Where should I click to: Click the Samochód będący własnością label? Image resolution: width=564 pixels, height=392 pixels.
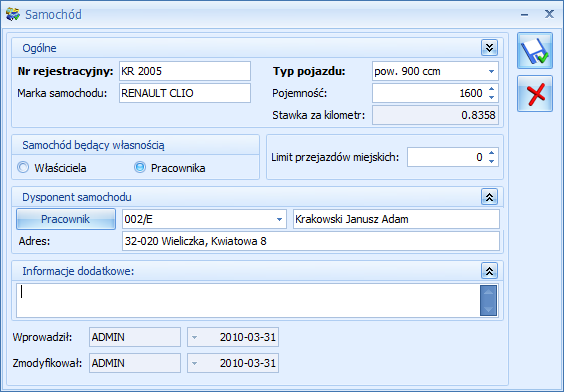[93, 145]
